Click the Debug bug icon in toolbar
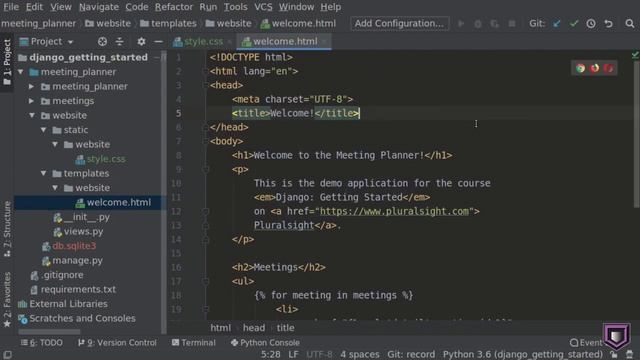The width and height of the screenshot is (640, 360). pyautogui.click(x=478, y=24)
